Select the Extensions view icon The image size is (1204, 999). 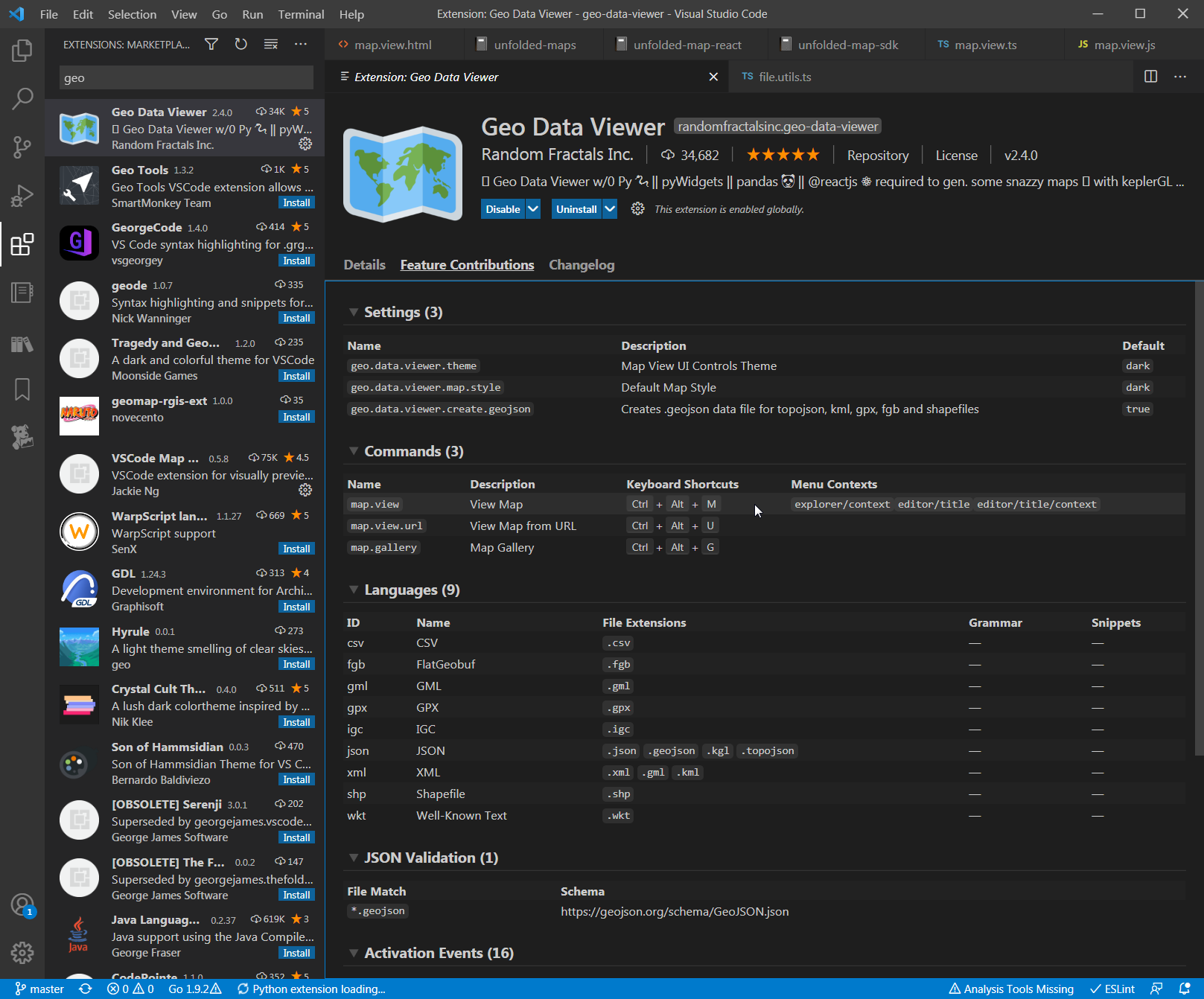22,243
